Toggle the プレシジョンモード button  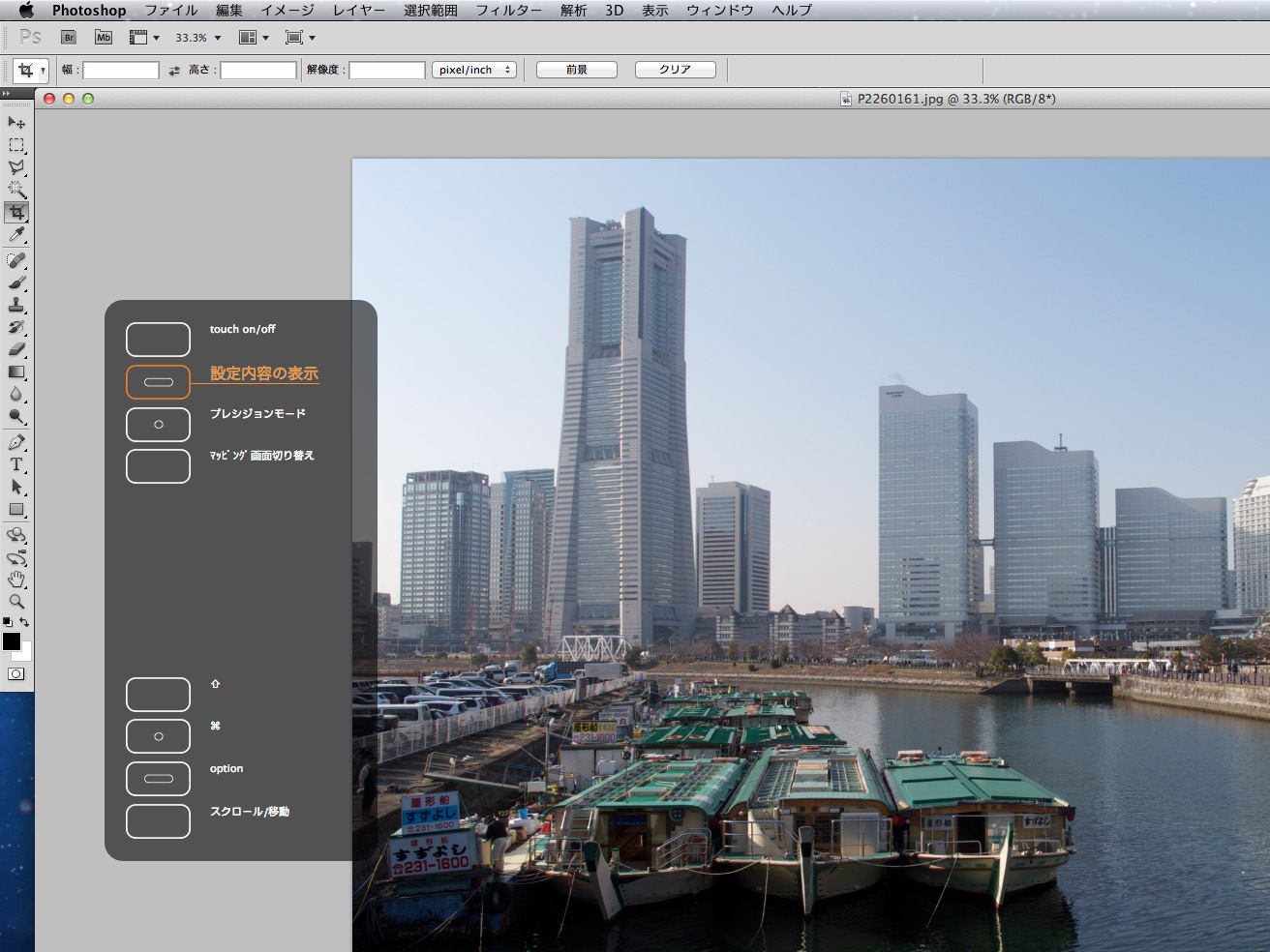coord(158,425)
